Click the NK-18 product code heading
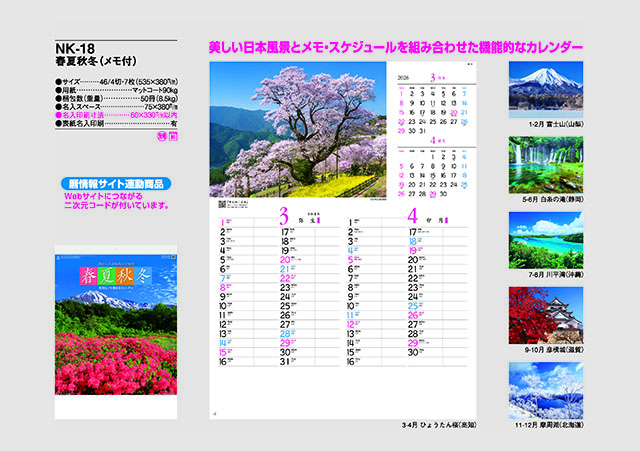This screenshot has height=451, width=640. click(75, 49)
